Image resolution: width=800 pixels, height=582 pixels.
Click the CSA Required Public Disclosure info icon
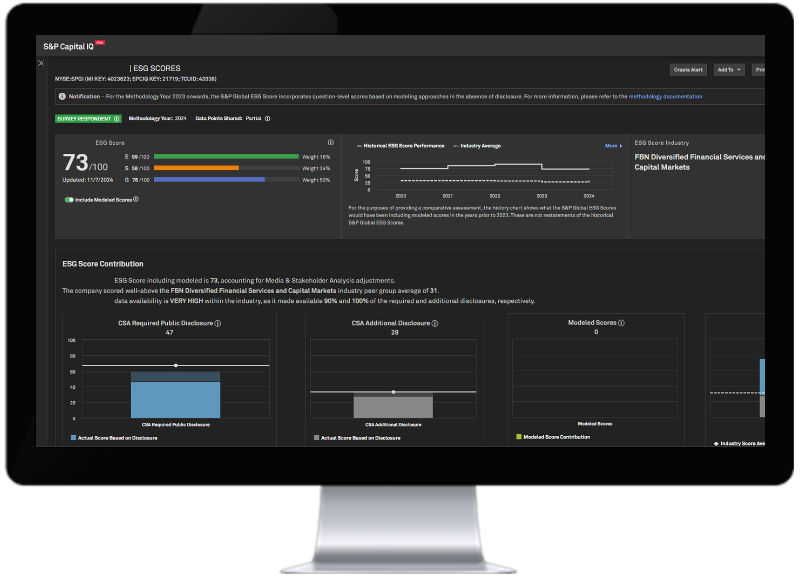point(218,323)
